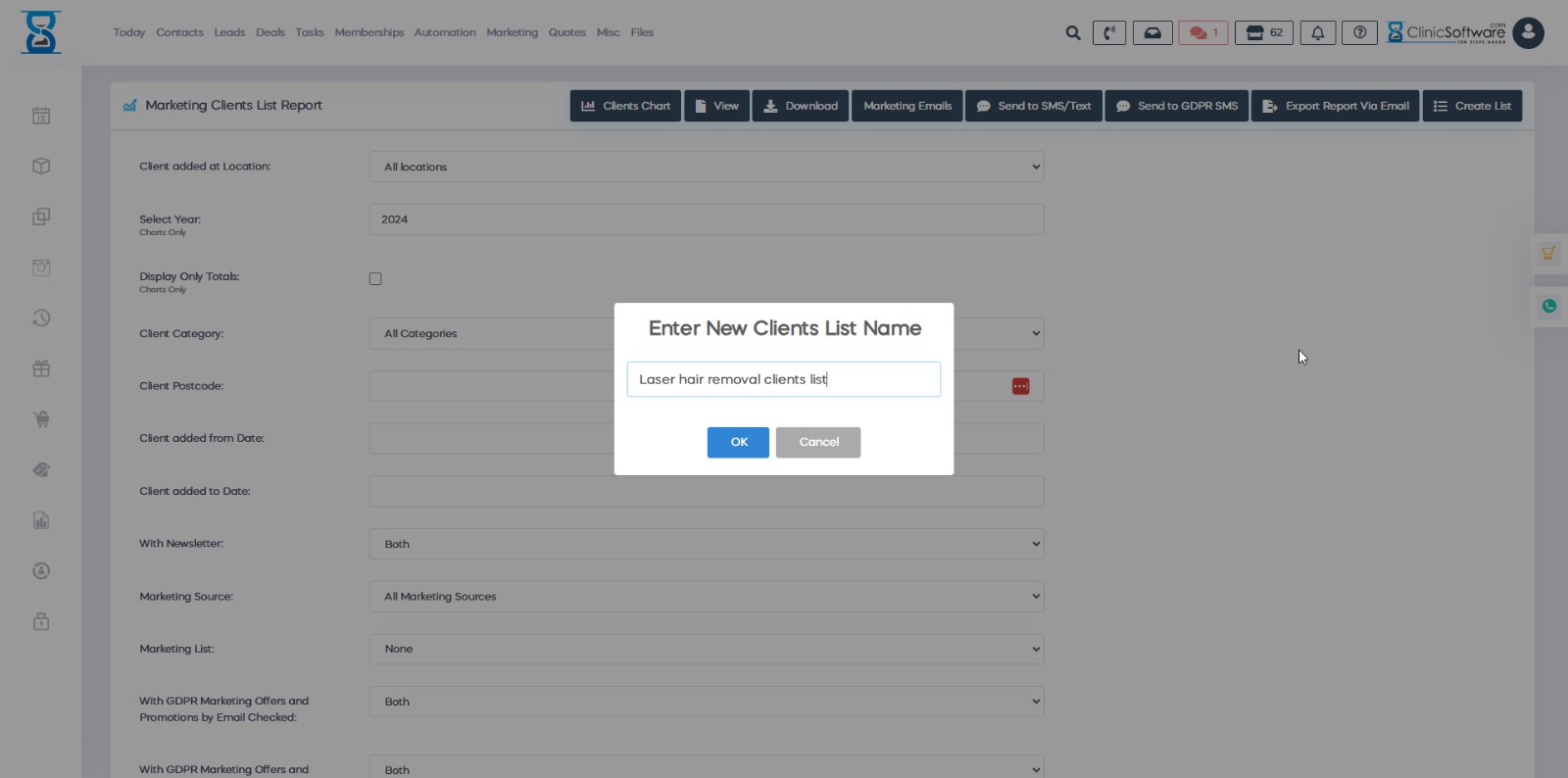Toggle the Display Only Totals checkbox
The width and height of the screenshot is (1568, 778).
point(375,279)
